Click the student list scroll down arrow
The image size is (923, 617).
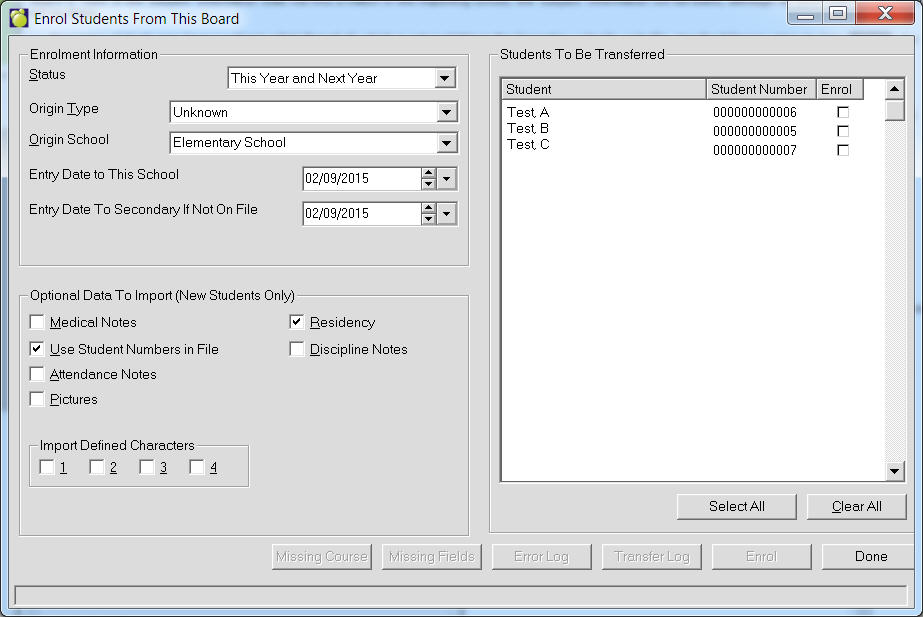894,471
